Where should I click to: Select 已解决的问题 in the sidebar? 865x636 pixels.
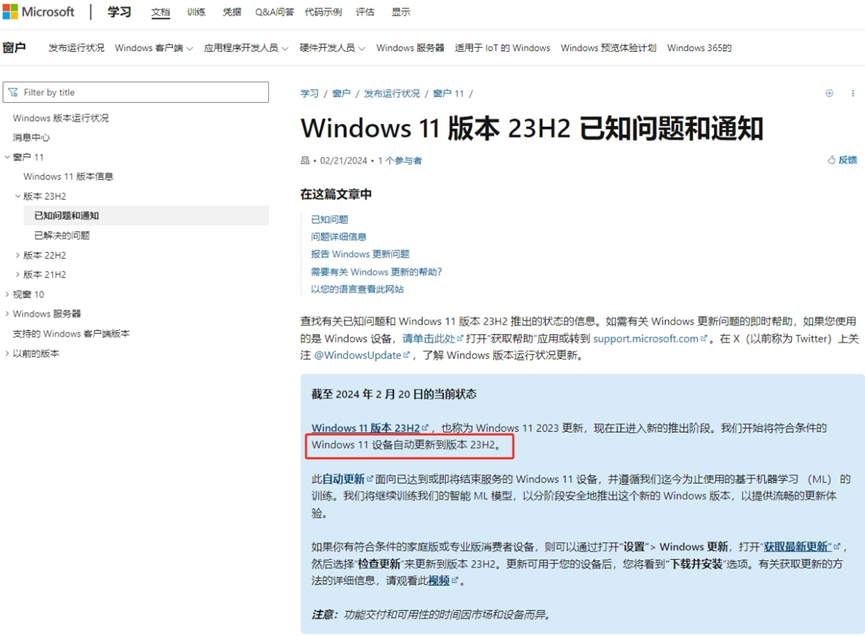62,236
